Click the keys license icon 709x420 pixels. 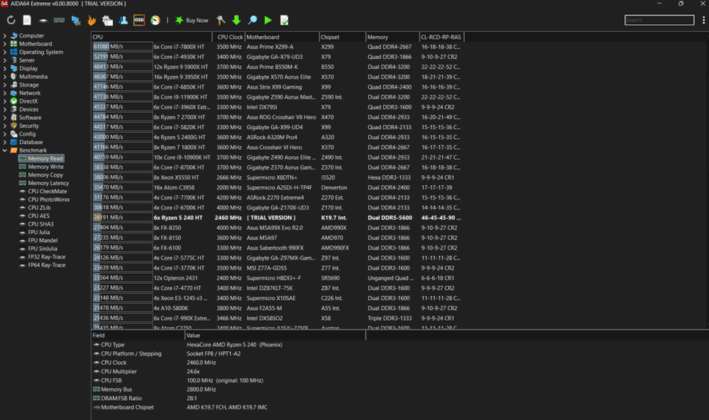click(x=221, y=20)
